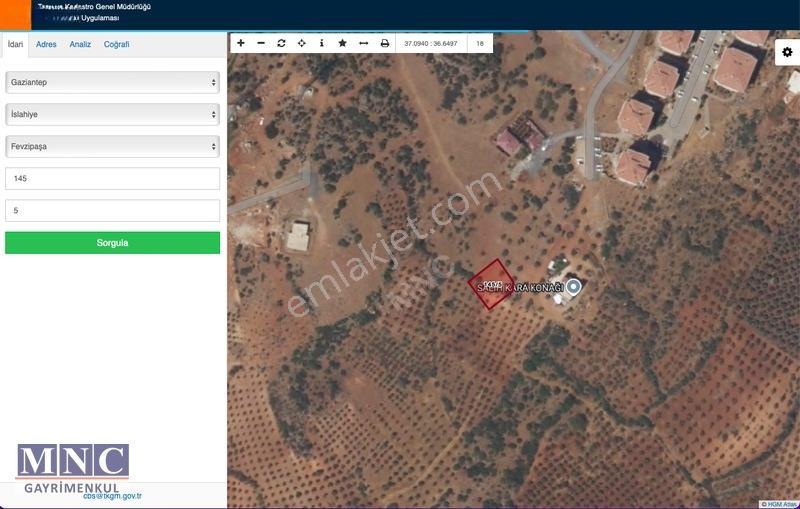Viewport: 800px width, 509px height.
Task: Click the green Sorgula button
Action: click(112, 243)
